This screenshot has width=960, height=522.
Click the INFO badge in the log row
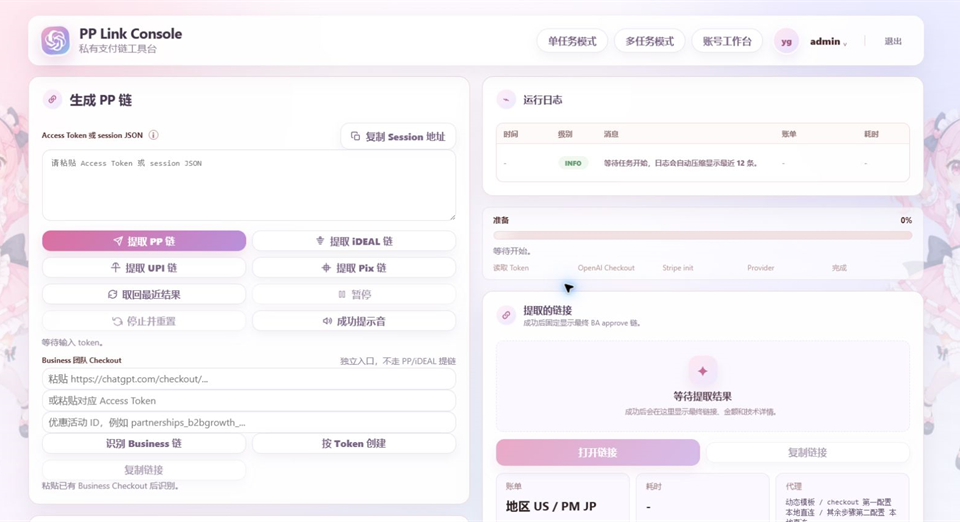click(x=573, y=163)
